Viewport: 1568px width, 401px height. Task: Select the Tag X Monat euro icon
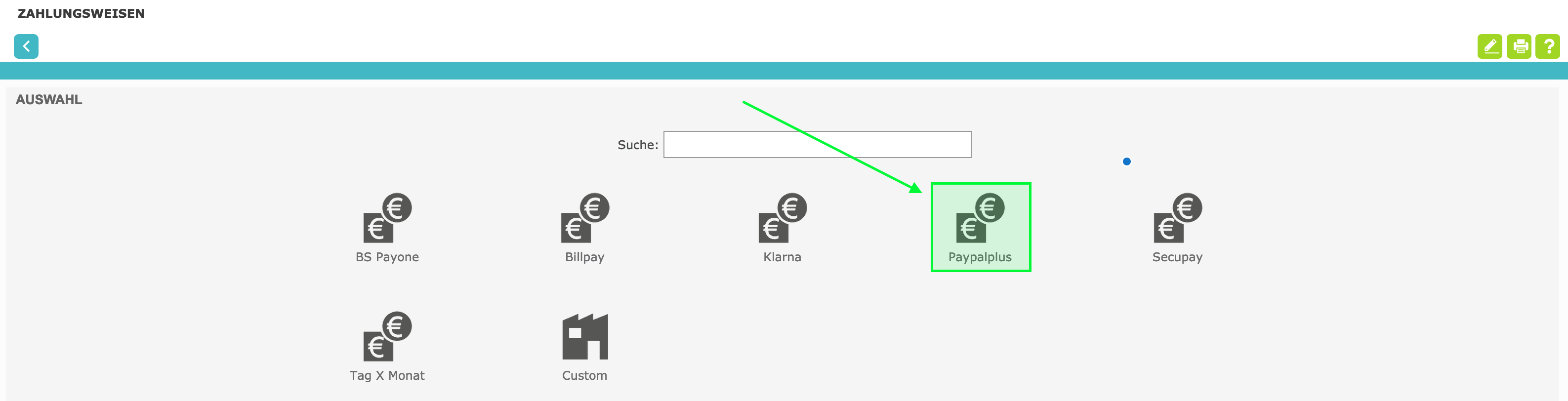(387, 336)
